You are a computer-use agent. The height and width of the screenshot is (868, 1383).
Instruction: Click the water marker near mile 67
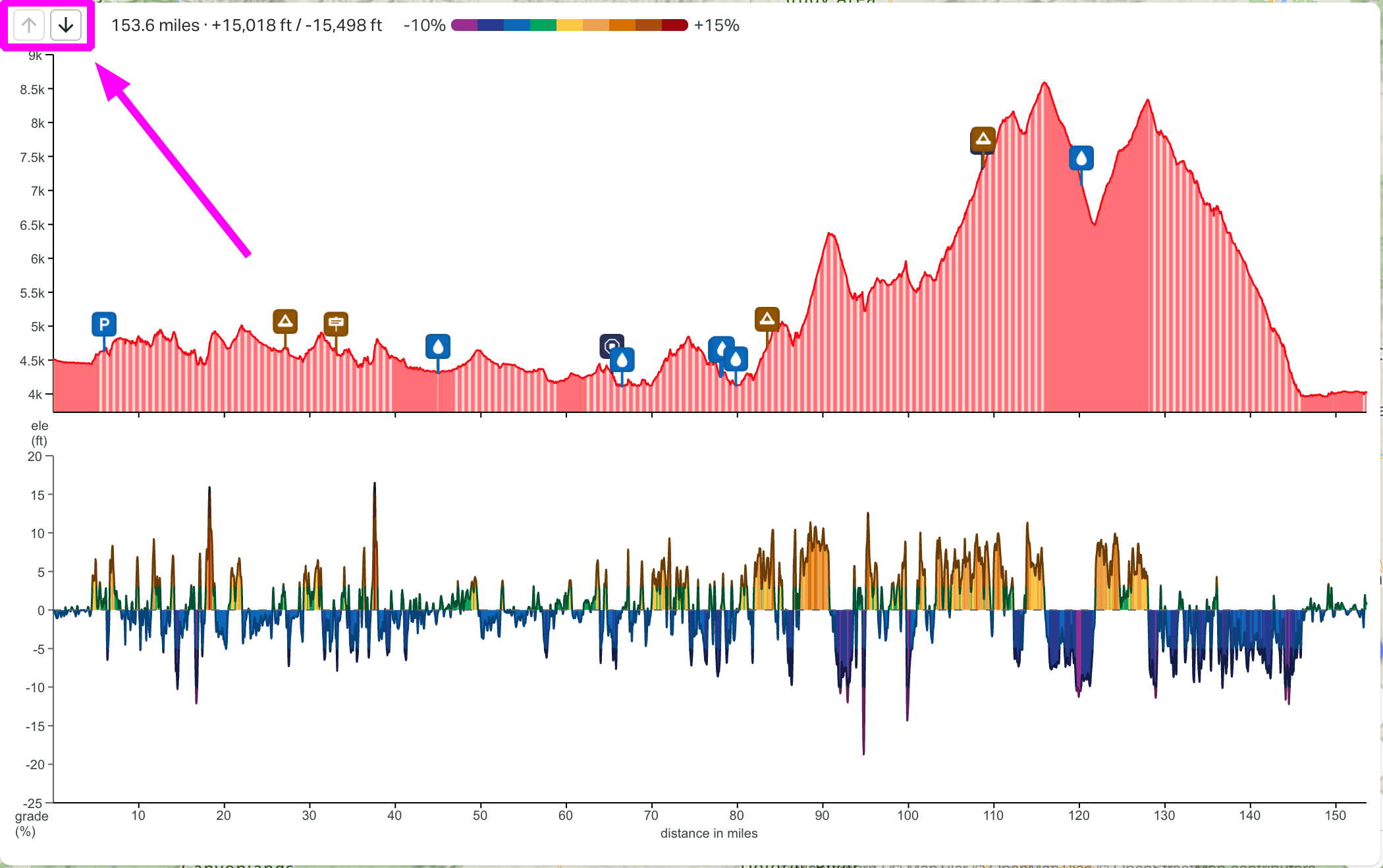click(x=622, y=360)
